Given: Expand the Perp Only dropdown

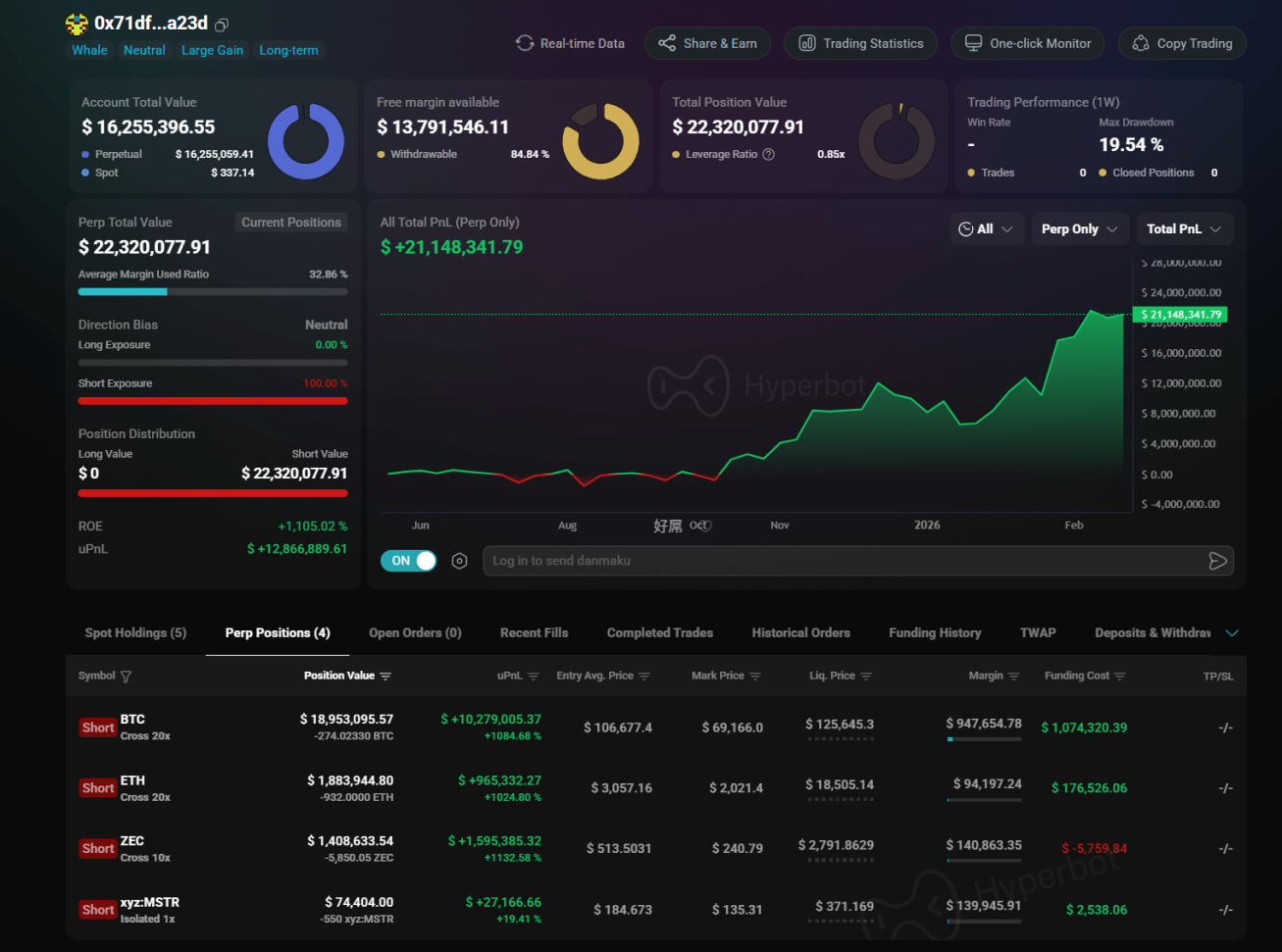Looking at the screenshot, I should pos(1079,229).
